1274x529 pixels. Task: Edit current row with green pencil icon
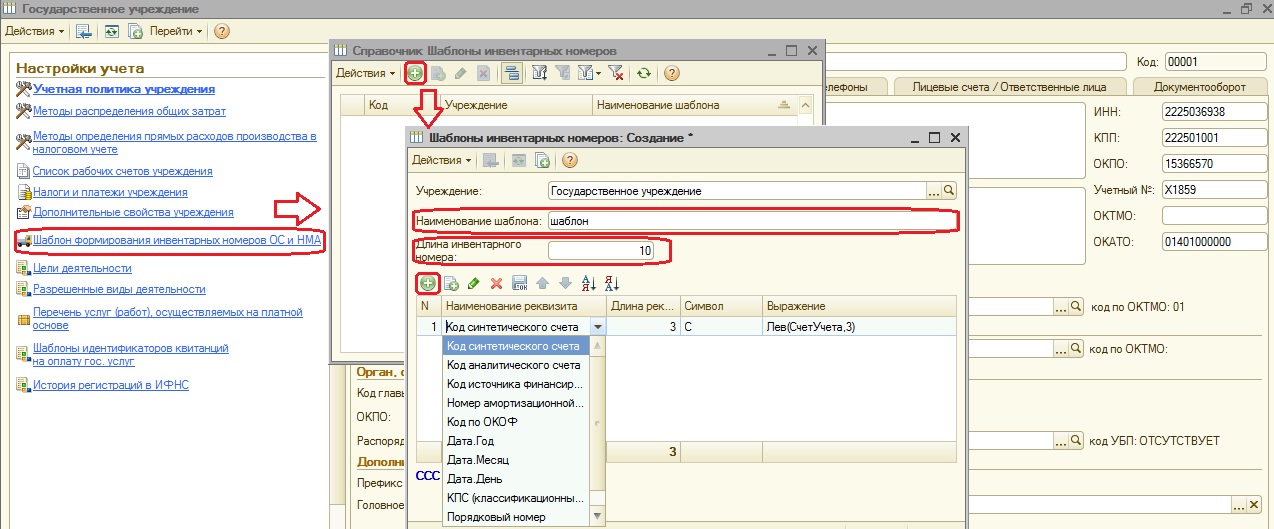tap(473, 284)
